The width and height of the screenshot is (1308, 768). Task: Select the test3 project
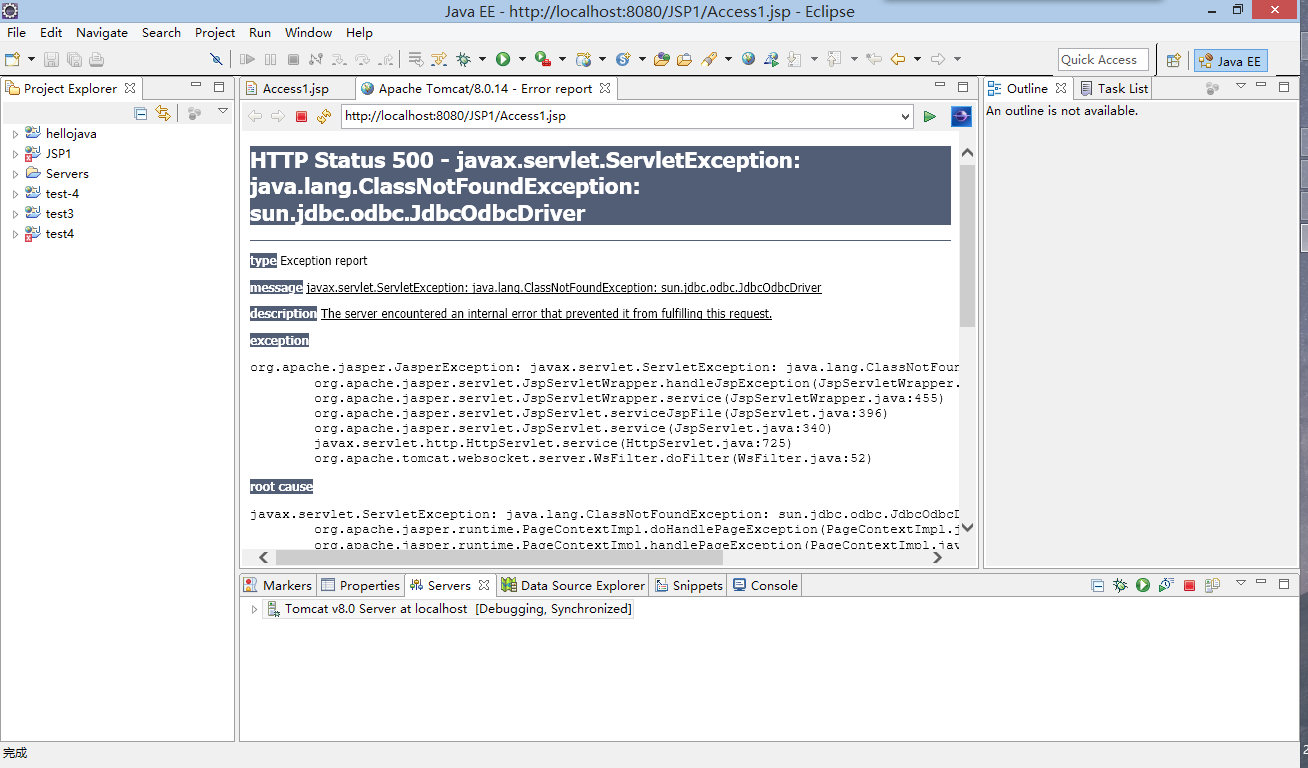click(59, 213)
